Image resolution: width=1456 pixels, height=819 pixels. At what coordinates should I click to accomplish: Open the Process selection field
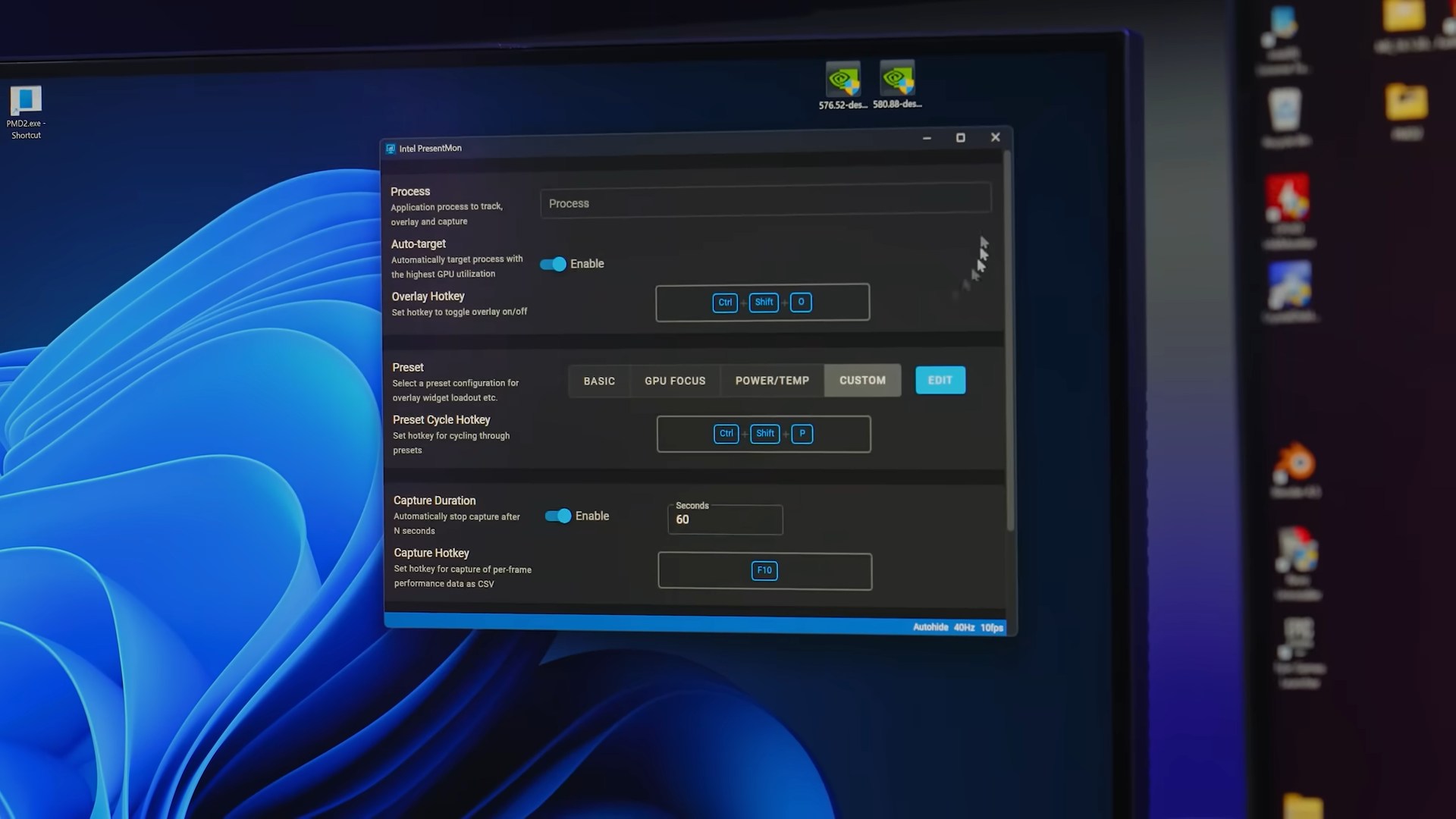[x=764, y=203]
